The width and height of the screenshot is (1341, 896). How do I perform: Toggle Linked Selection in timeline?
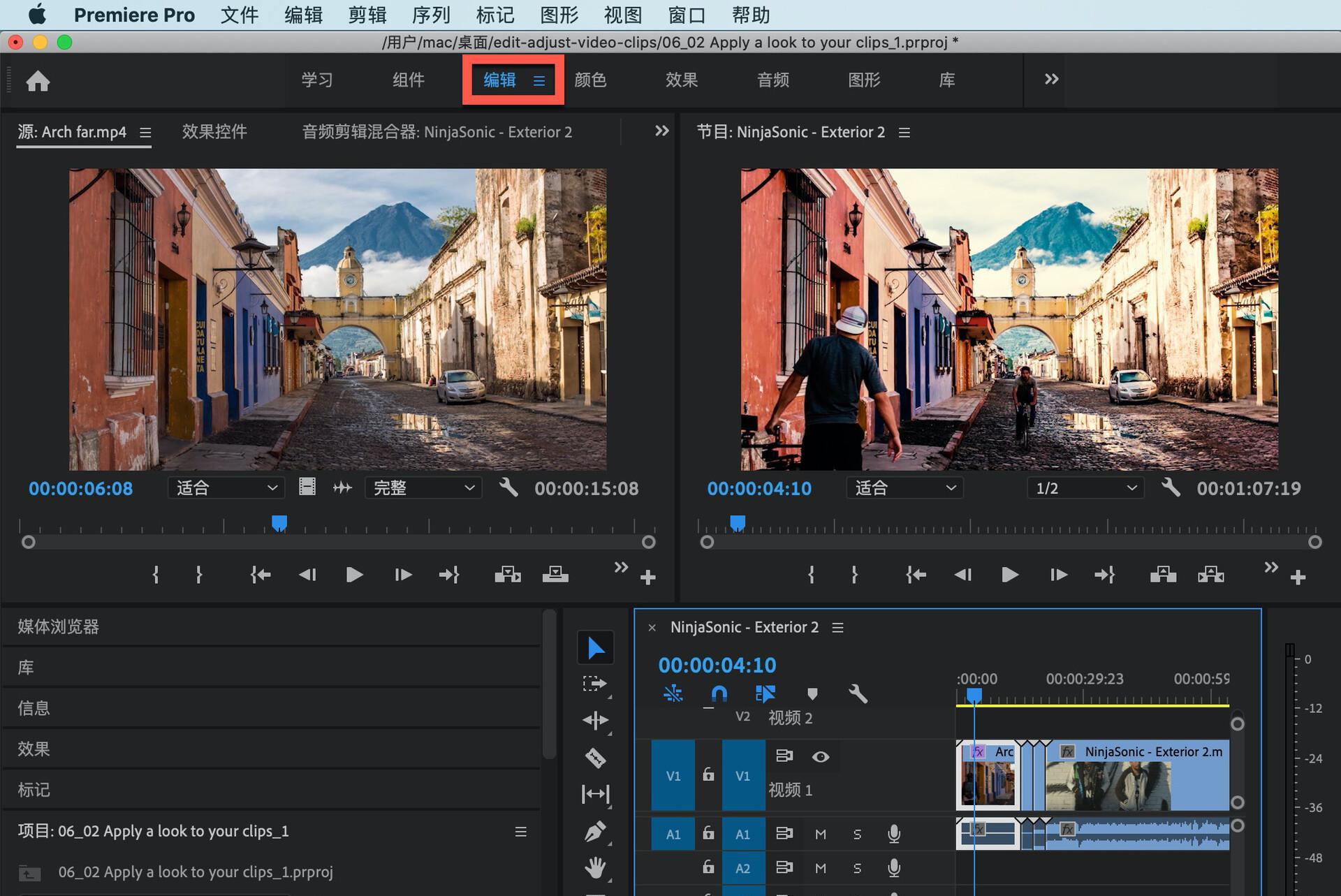(765, 693)
